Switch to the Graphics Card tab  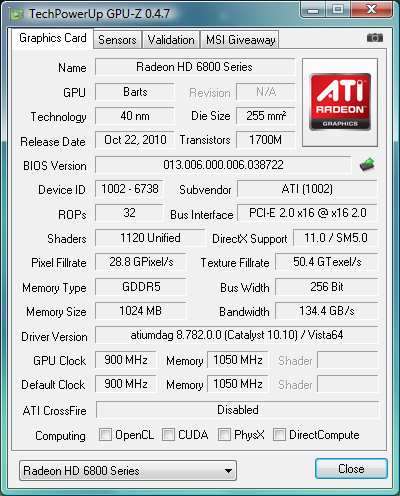53,38
